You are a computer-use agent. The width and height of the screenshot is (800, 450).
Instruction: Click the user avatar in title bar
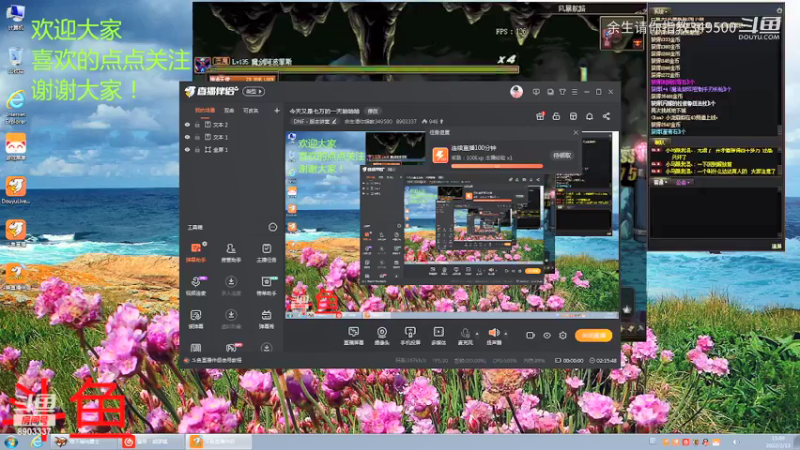click(516, 92)
